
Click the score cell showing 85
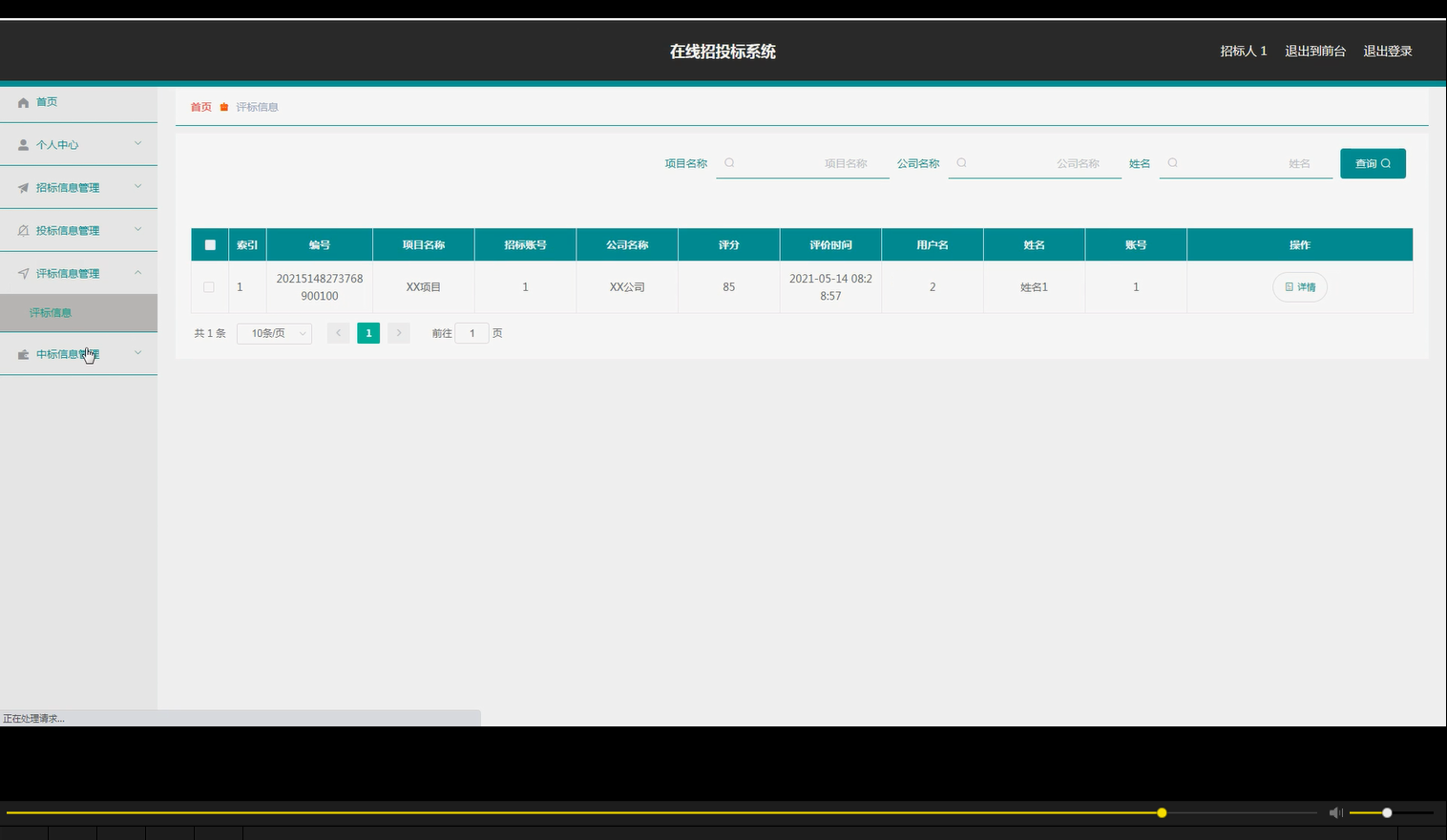coord(729,287)
